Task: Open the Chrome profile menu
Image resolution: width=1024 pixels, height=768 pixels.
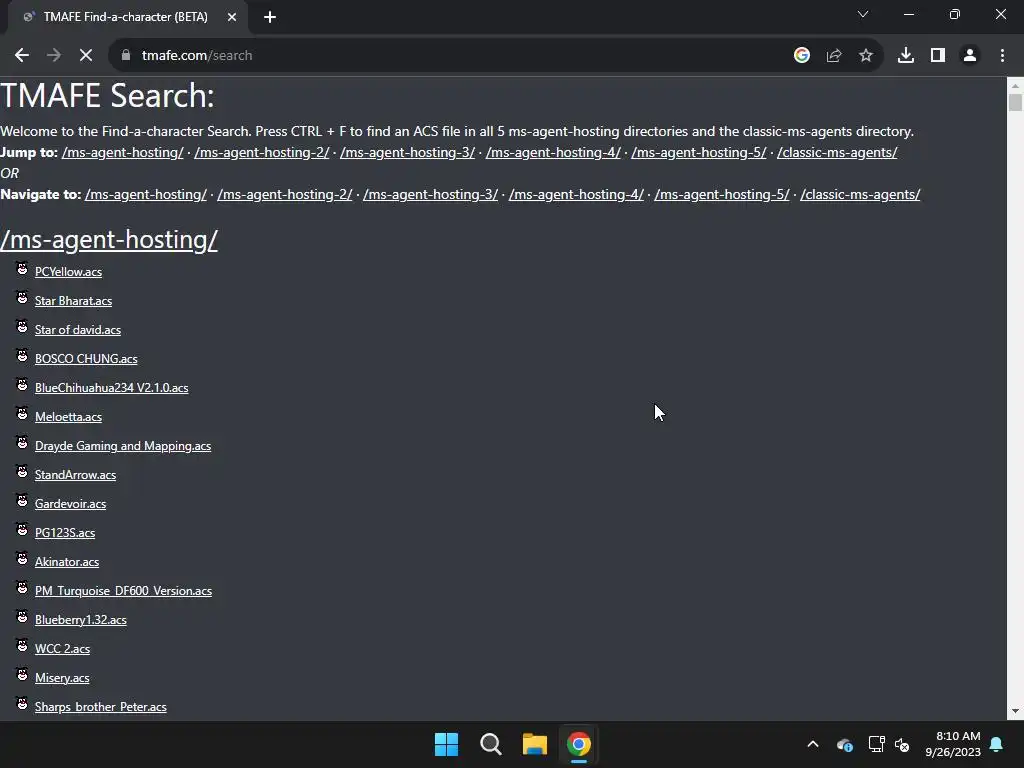Action: click(970, 56)
